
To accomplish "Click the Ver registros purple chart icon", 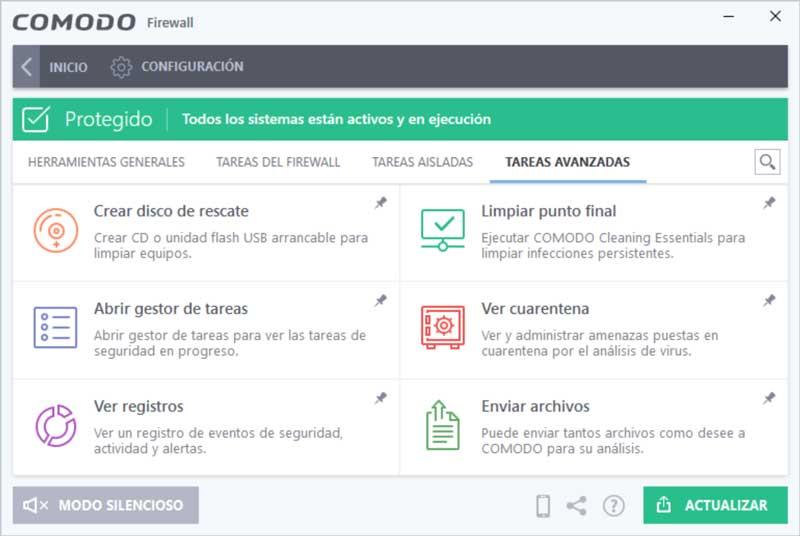I will point(56,425).
